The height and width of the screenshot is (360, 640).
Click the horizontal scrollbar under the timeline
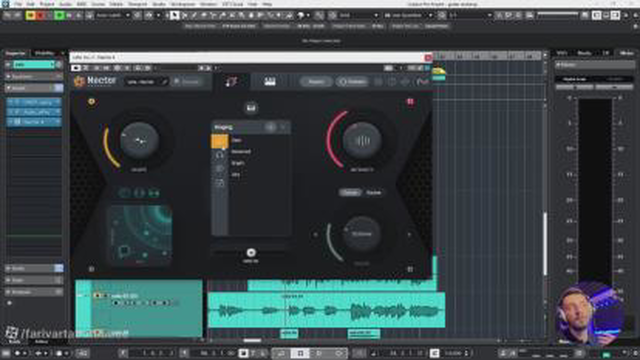252,340
